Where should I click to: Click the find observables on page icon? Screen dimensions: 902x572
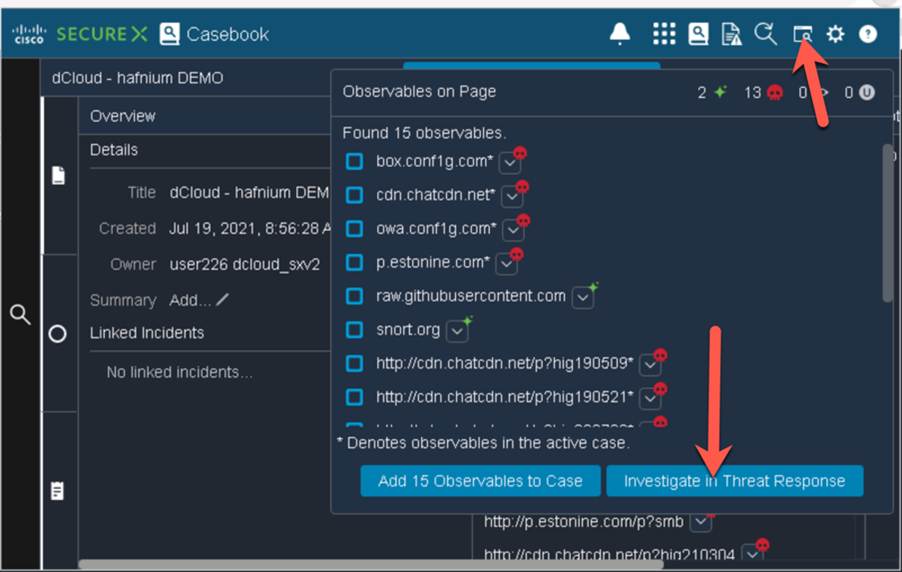point(802,34)
